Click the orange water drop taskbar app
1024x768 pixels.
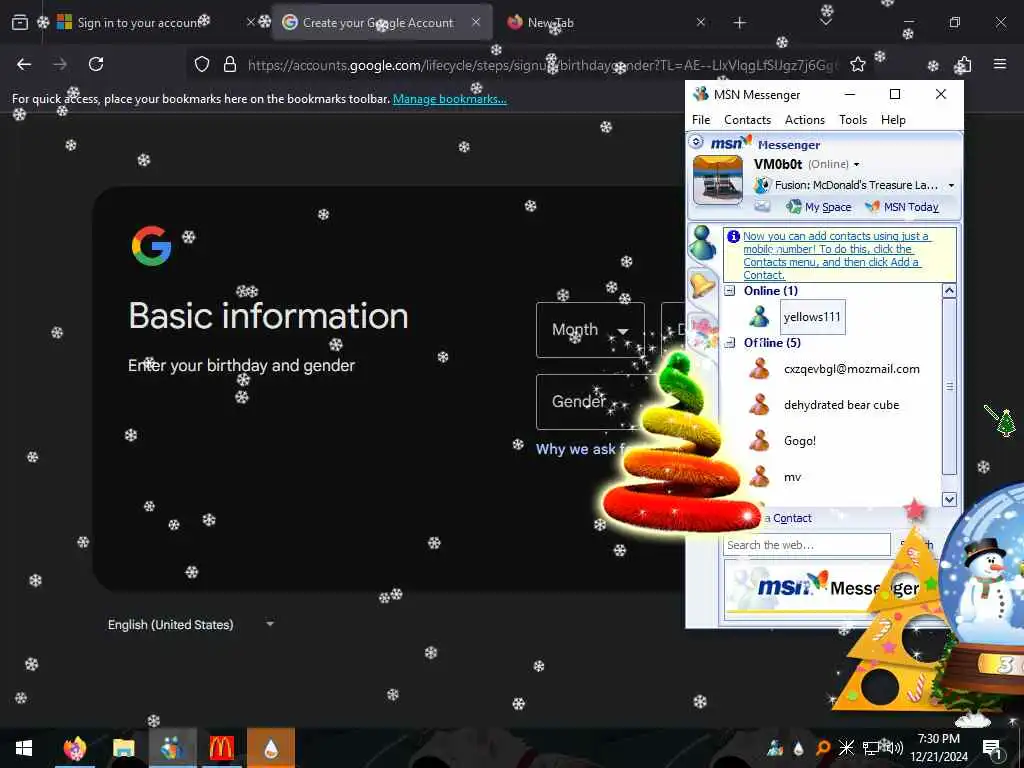point(271,748)
